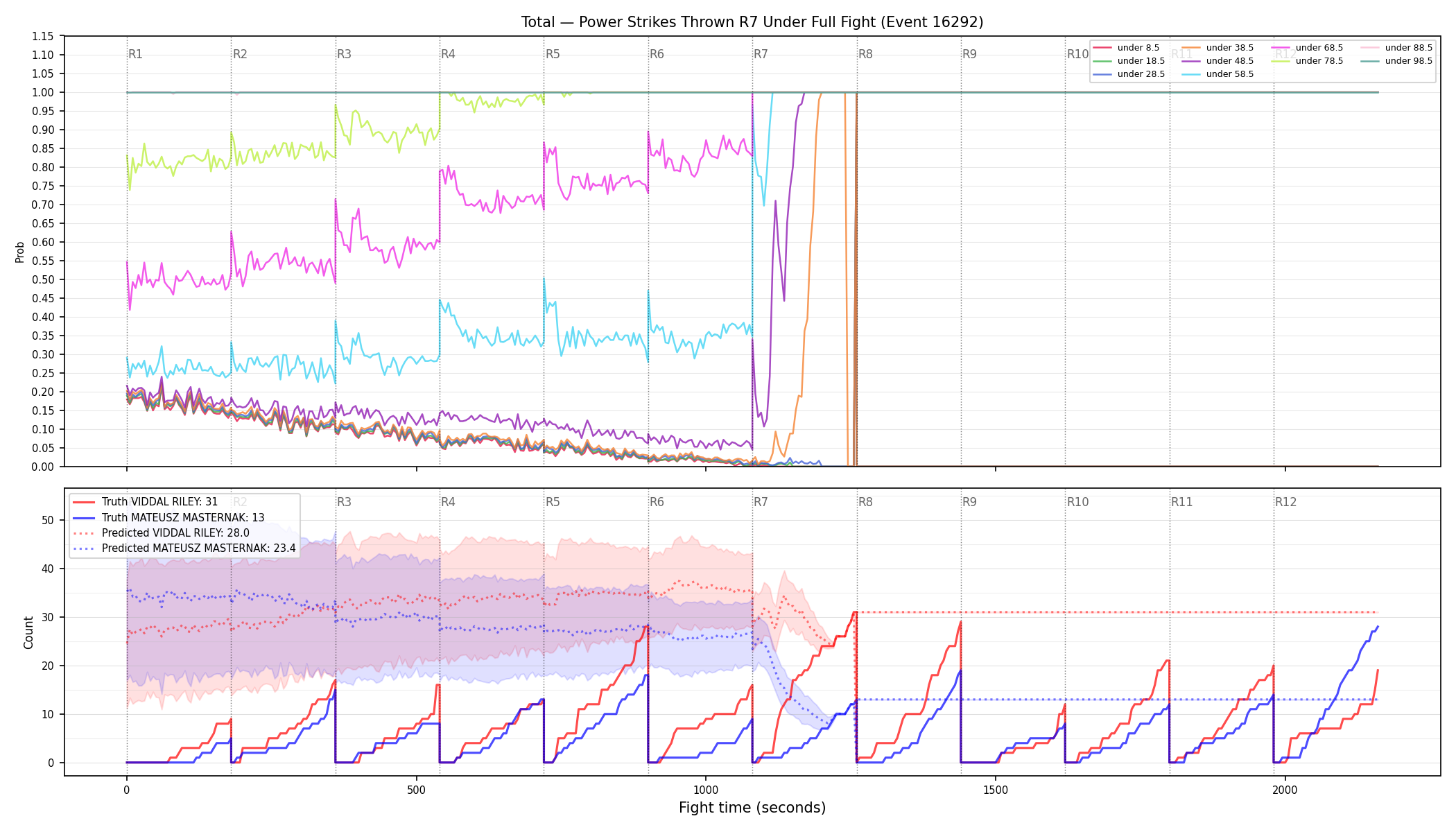
Task: Click the "2000" fight time tick label
Action: 1285,790
